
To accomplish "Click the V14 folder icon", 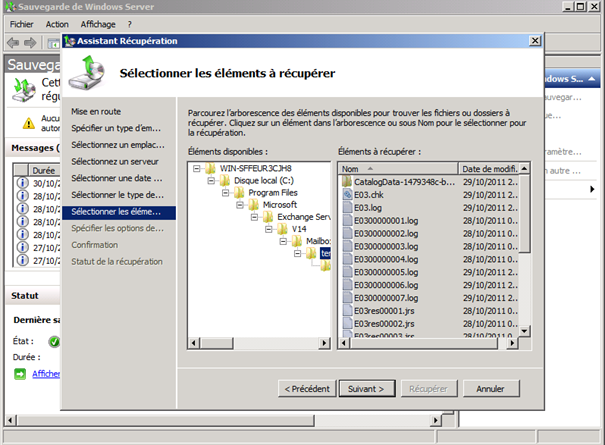I will pos(282,229).
